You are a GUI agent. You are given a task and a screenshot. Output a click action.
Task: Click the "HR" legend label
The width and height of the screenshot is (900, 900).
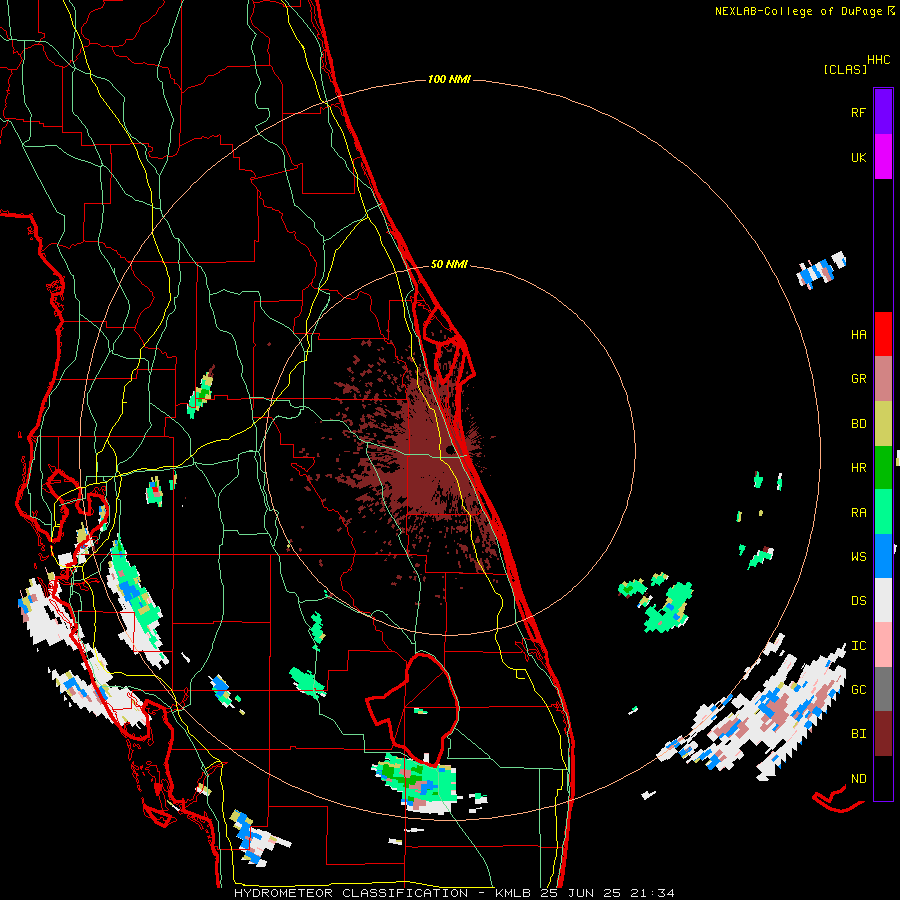[858, 468]
